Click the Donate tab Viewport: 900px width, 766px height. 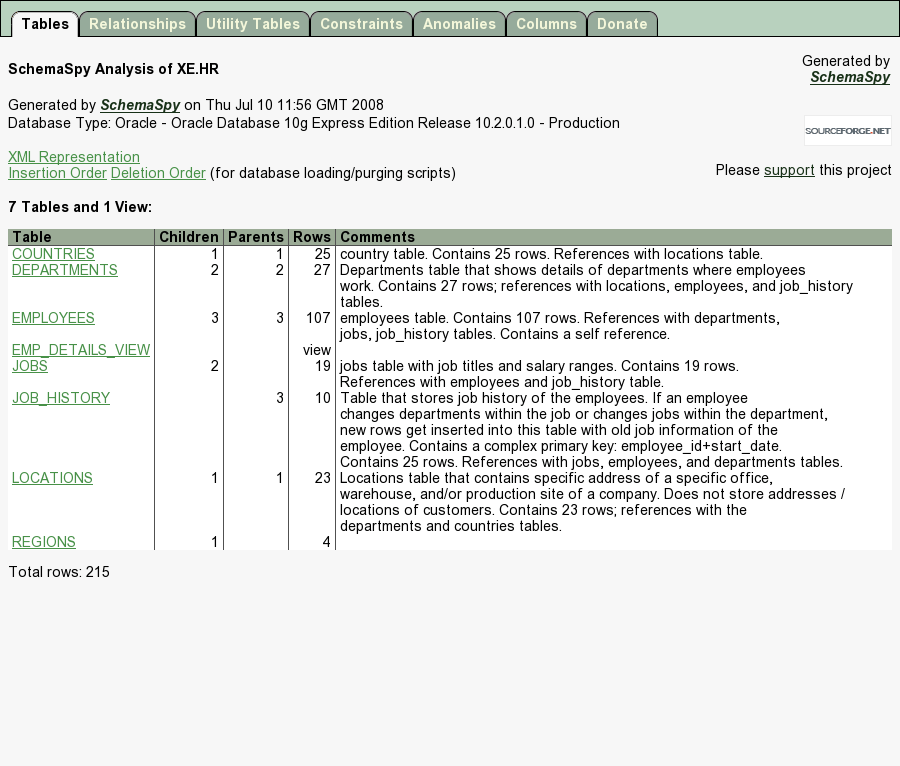pyautogui.click(x=622, y=24)
